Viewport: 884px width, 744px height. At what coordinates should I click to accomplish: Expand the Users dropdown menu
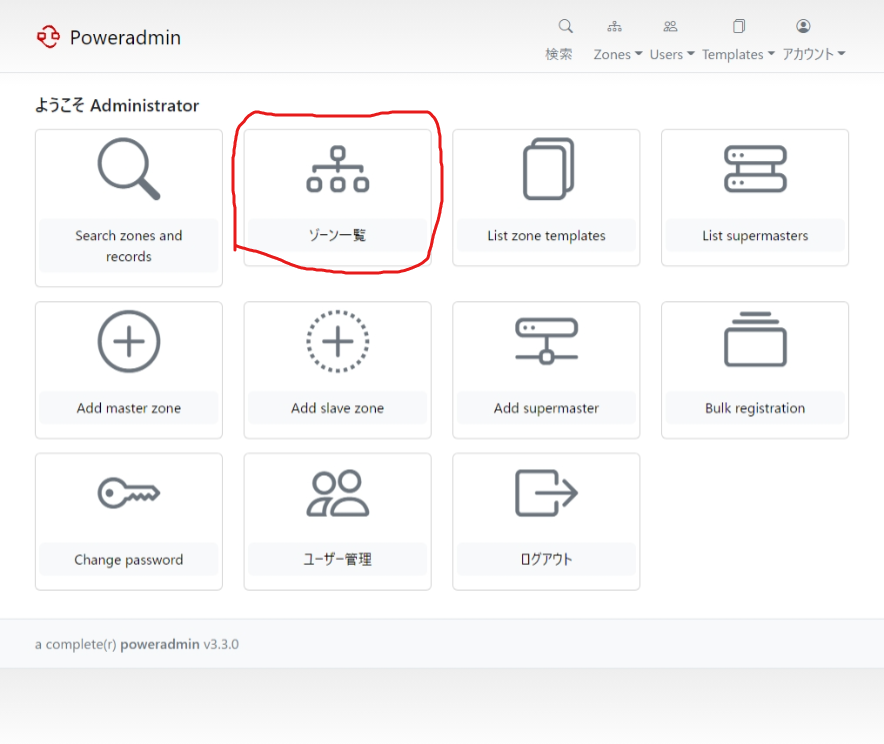(672, 54)
